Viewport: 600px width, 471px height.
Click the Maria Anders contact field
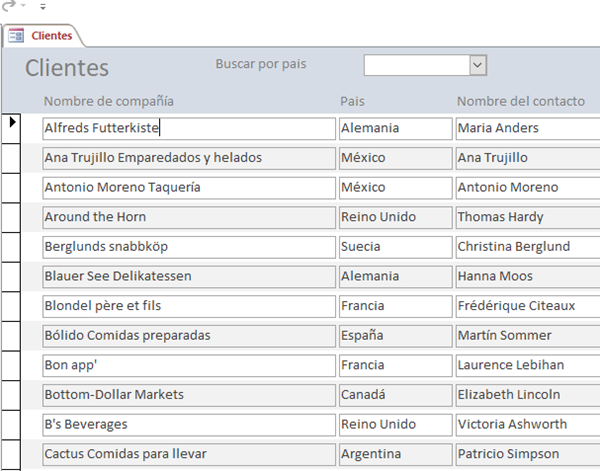[527, 128]
